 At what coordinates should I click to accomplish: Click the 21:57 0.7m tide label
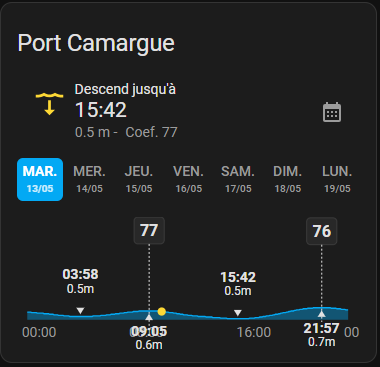[x=321, y=335]
